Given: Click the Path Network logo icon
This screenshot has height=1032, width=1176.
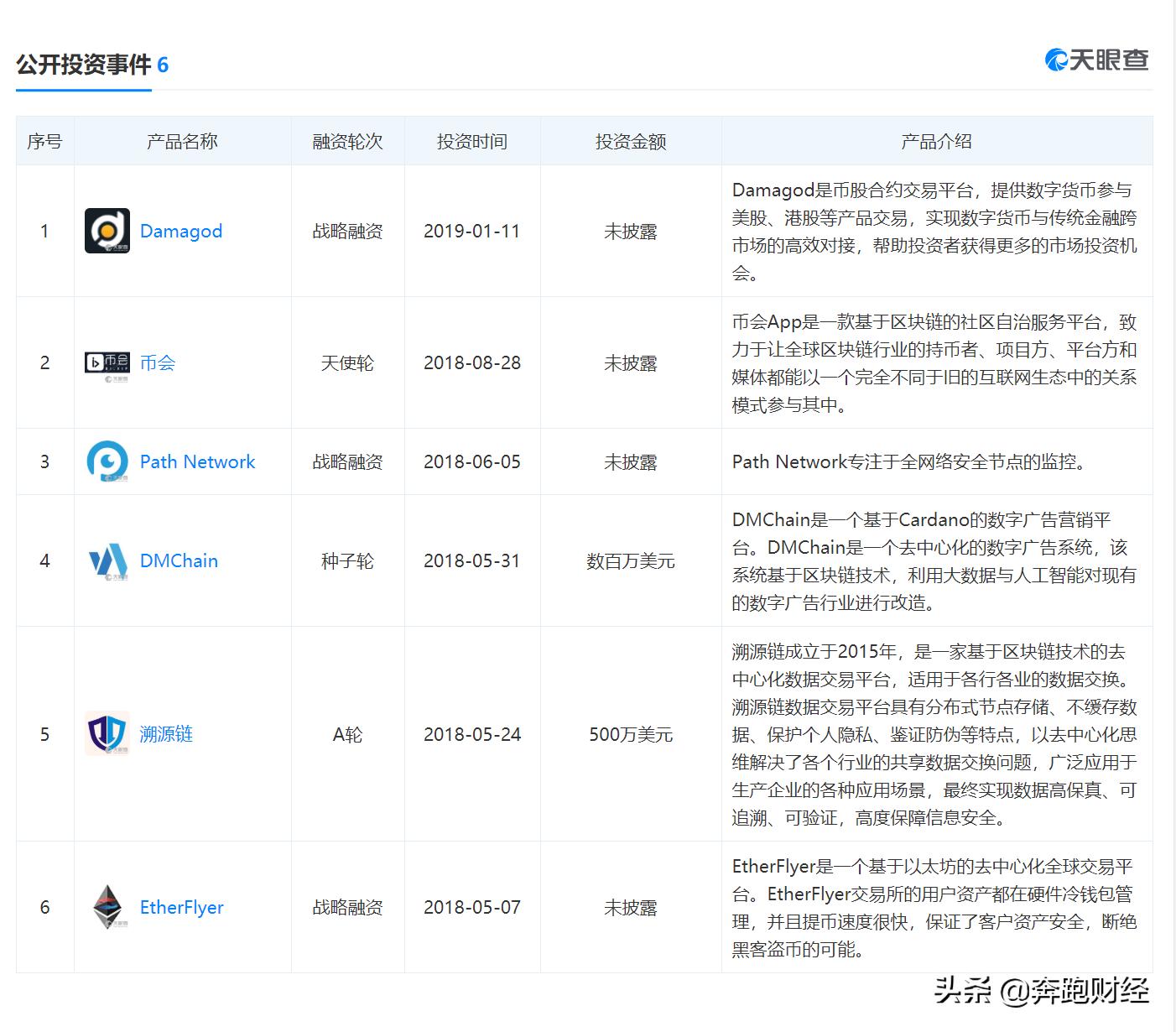Looking at the screenshot, I should (106, 461).
